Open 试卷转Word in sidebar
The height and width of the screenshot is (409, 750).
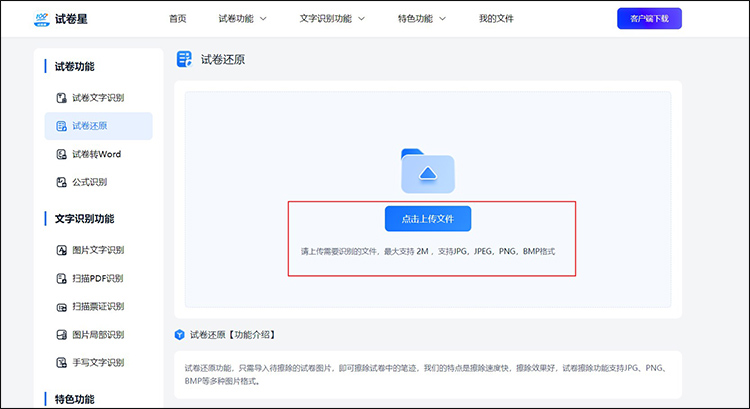(x=99, y=154)
